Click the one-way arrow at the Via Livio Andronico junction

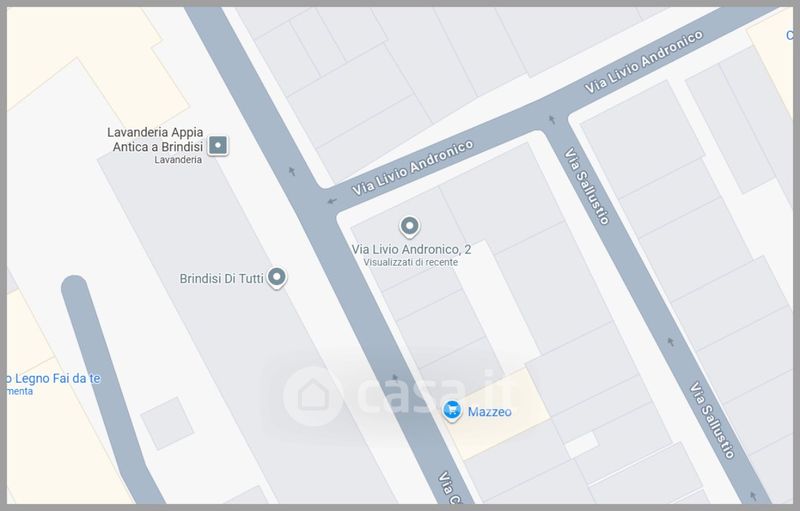click(x=332, y=201)
